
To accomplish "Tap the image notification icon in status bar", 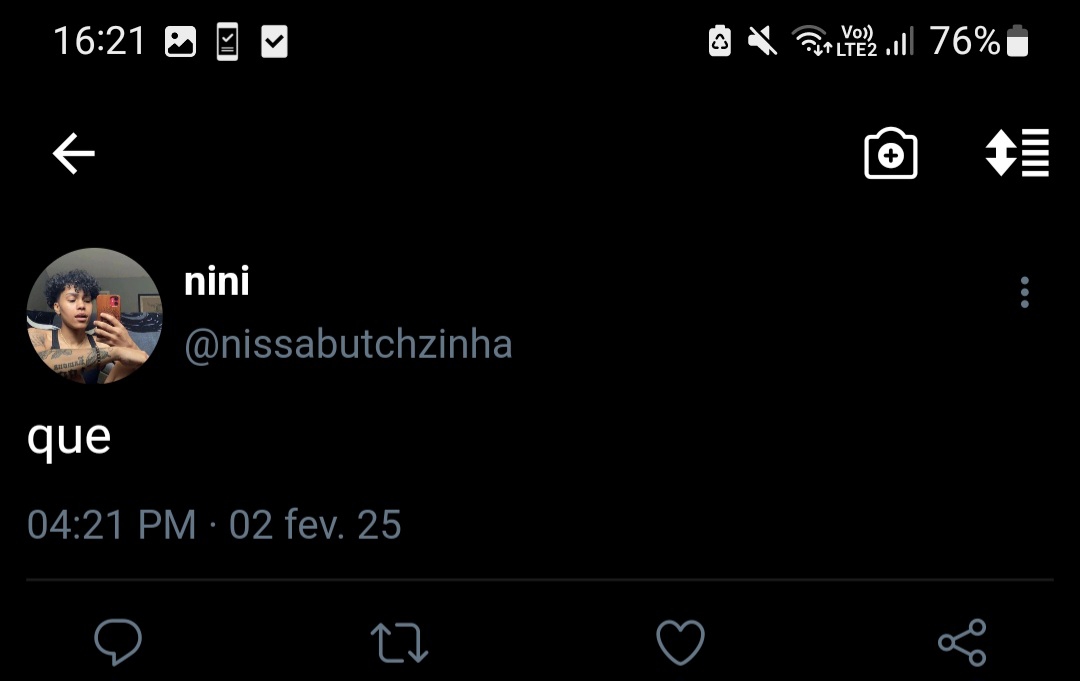I will [180, 42].
